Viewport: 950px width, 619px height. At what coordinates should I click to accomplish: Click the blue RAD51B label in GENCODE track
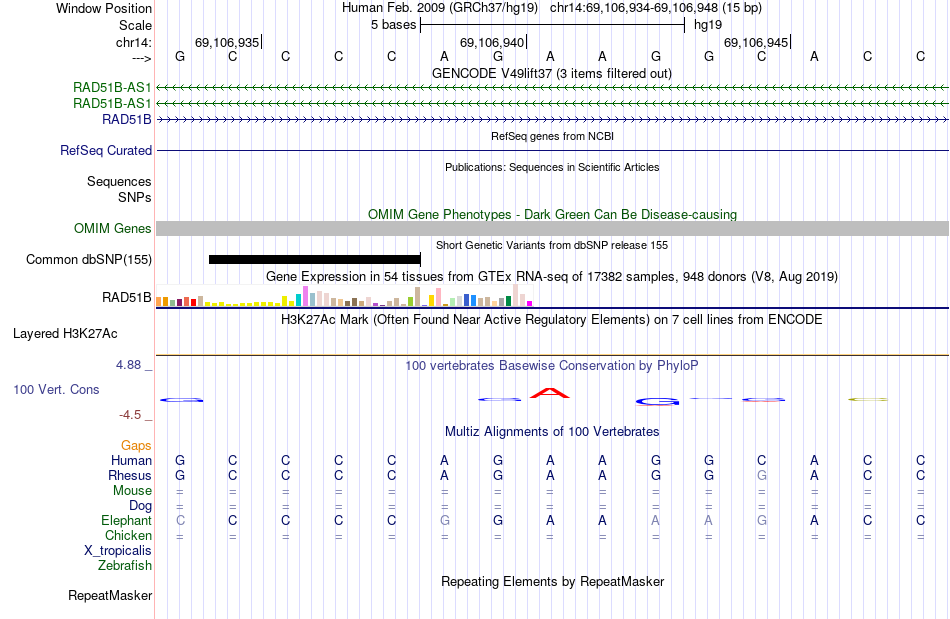pos(127,119)
